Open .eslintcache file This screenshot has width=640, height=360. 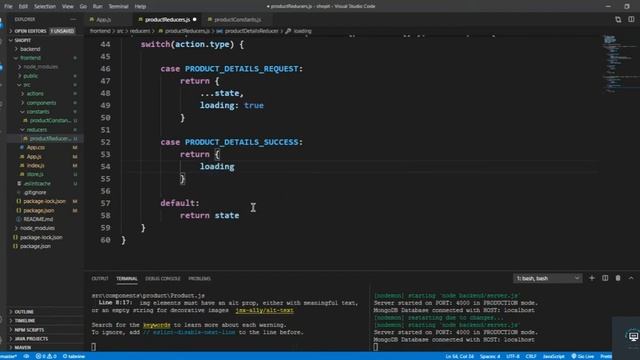(37, 184)
